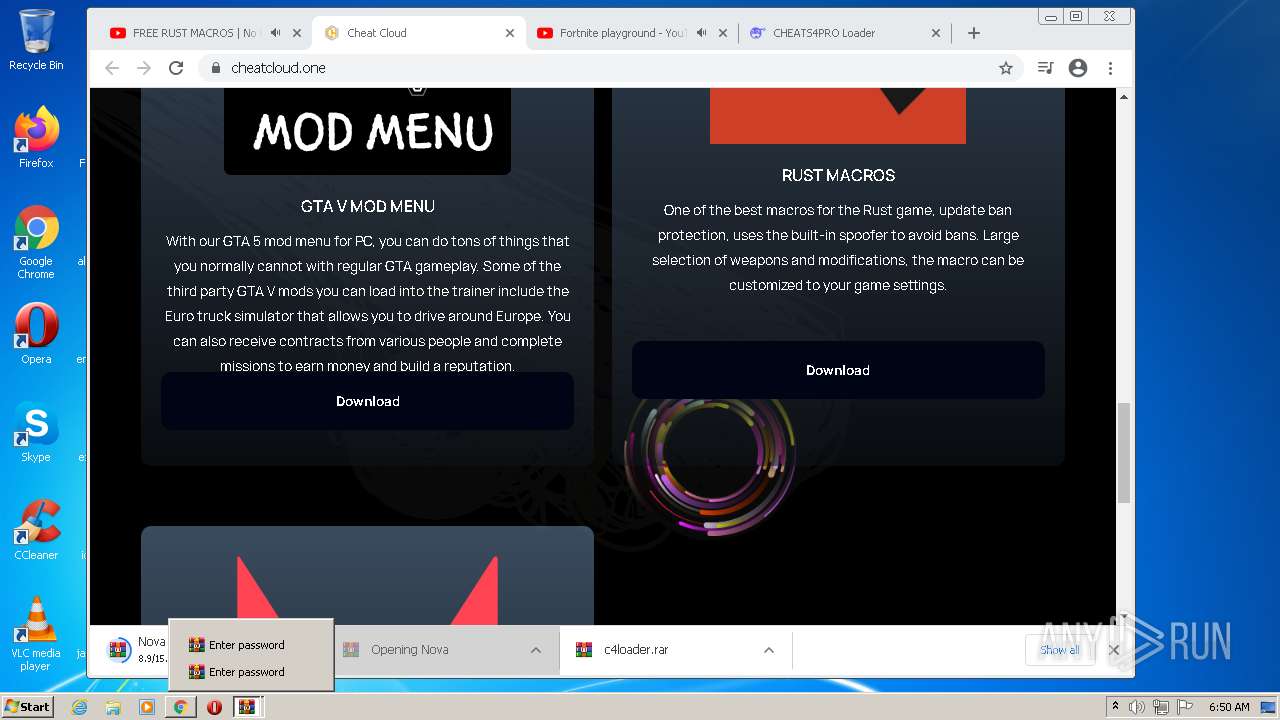This screenshot has width=1280, height=720.
Task: Close the downloads bar
Action: tap(1114, 650)
